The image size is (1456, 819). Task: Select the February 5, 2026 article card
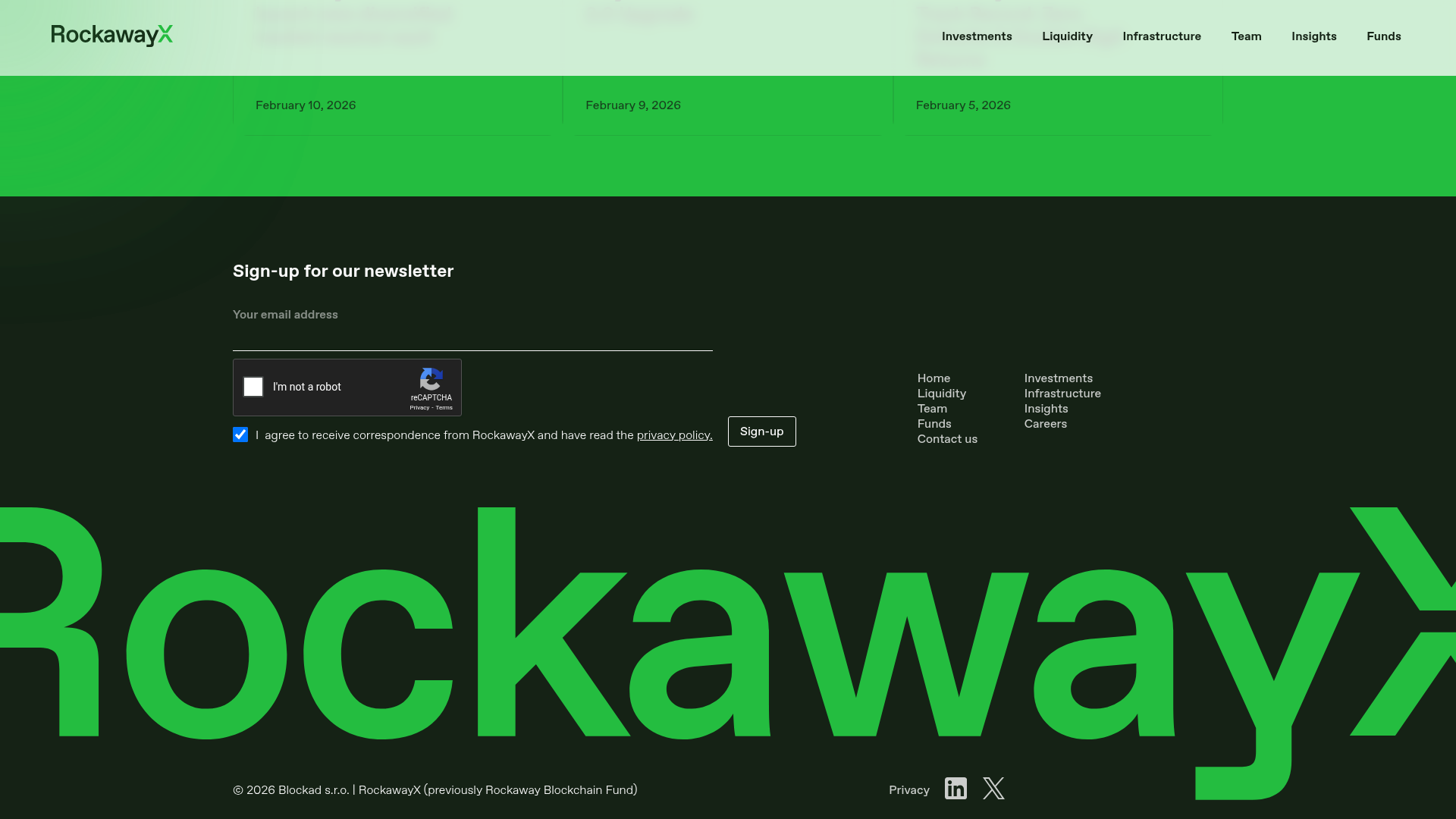(1058, 105)
